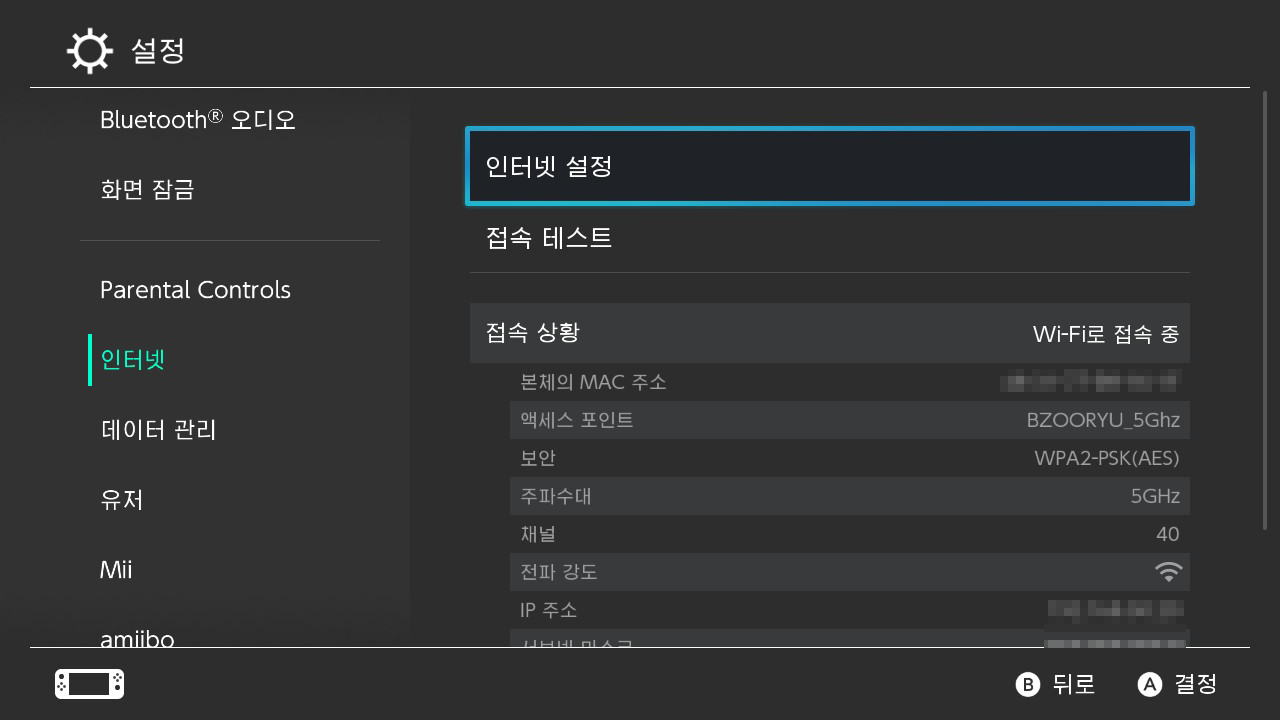Viewport: 1280px width, 720px height.
Task: Click the Switch console controller icon
Action: click(89, 684)
